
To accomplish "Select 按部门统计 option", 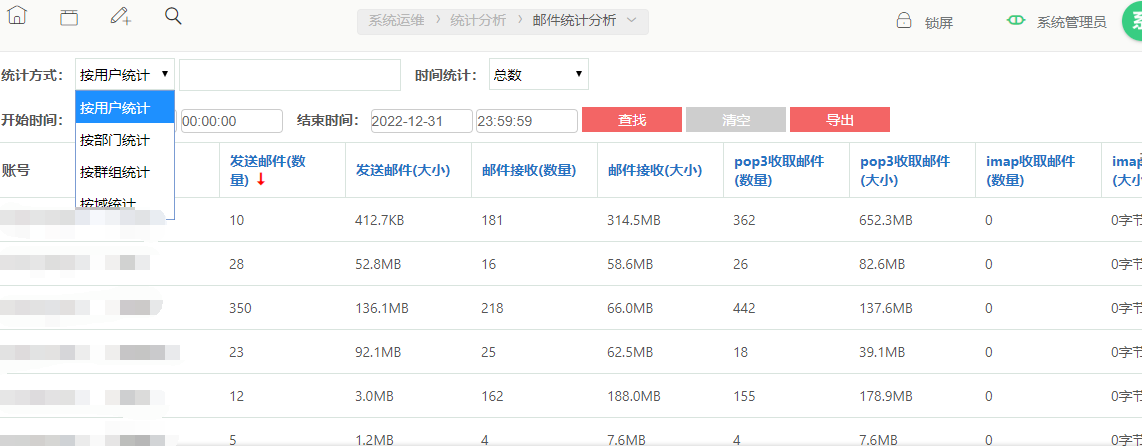I will click(115, 140).
